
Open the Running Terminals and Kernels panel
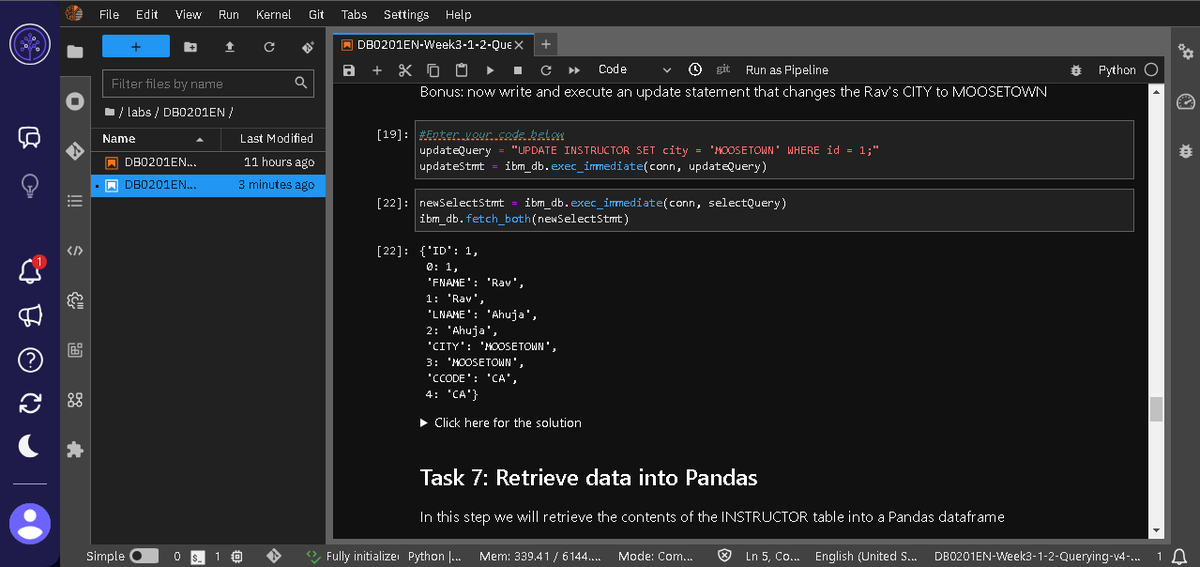[x=74, y=101]
